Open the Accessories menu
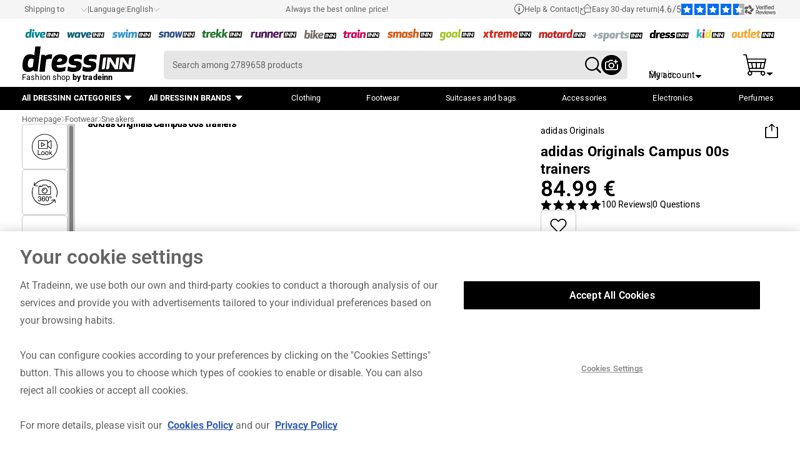The width and height of the screenshot is (800, 450). tap(584, 98)
